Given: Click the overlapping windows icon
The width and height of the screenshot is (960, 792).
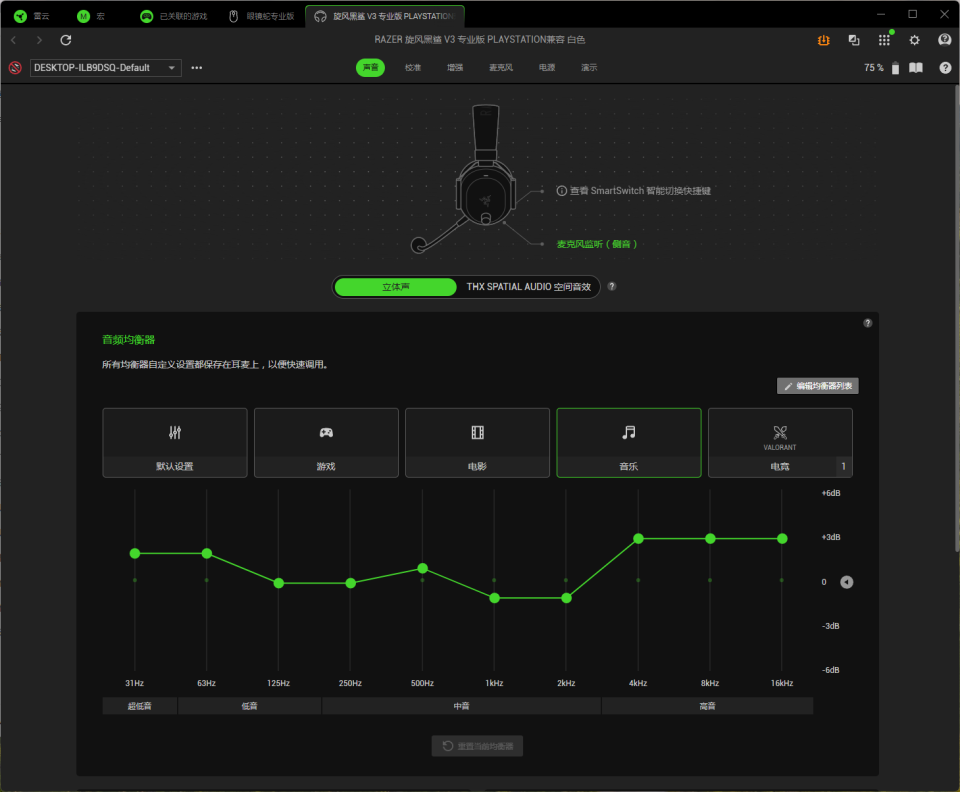Looking at the screenshot, I should 853,40.
